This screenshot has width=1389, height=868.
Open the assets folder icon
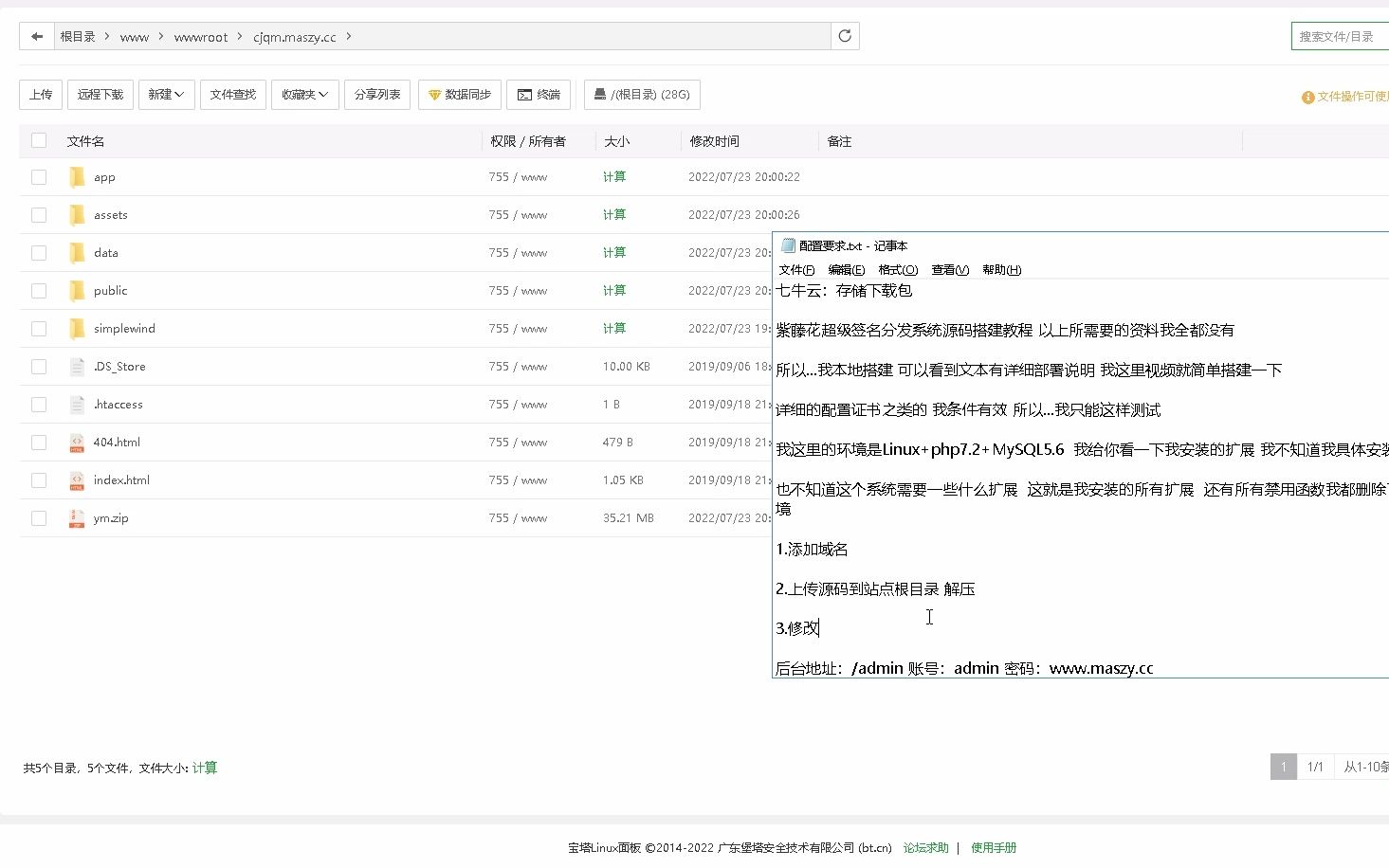pyautogui.click(x=77, y=215)
